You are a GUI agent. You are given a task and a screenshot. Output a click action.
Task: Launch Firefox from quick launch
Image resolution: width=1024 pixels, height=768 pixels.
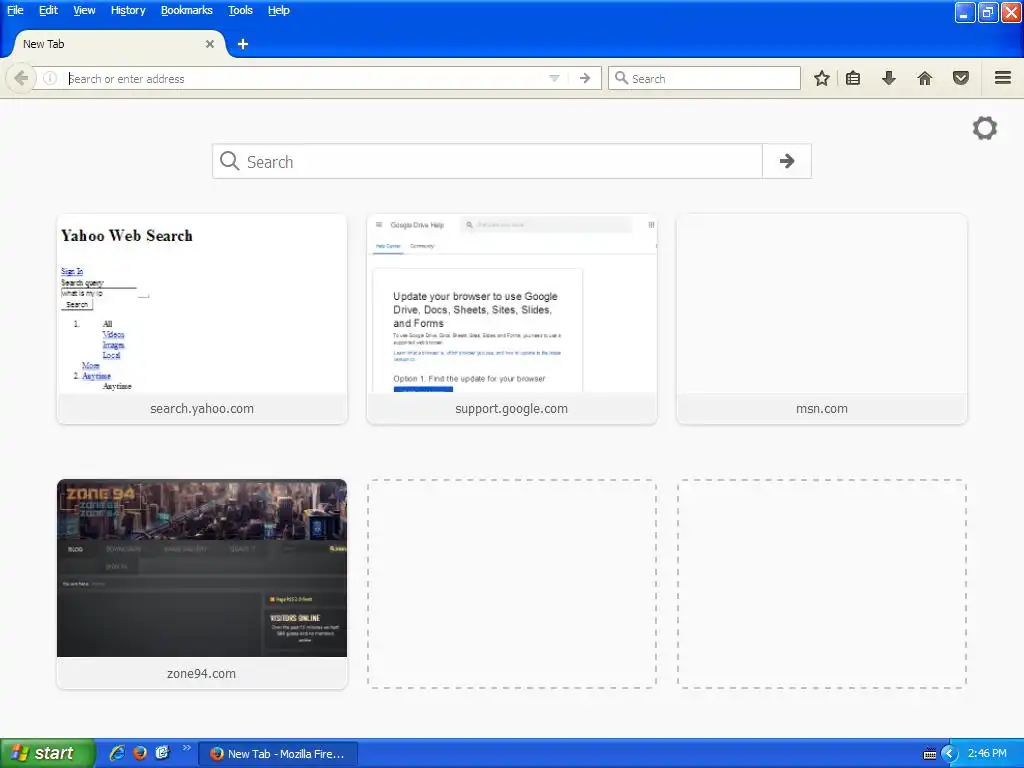pyautogui.click(x=140, y=753)
